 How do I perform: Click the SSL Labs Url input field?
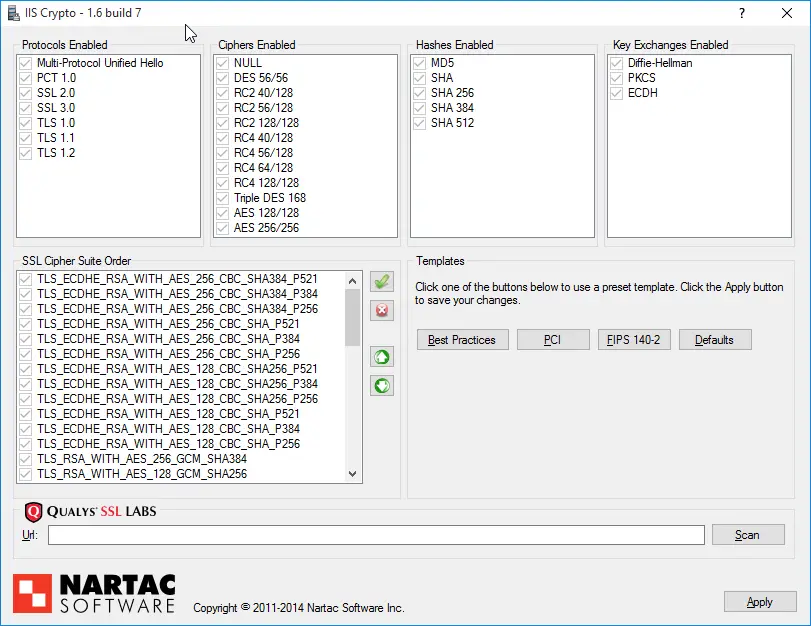(376, 535)
